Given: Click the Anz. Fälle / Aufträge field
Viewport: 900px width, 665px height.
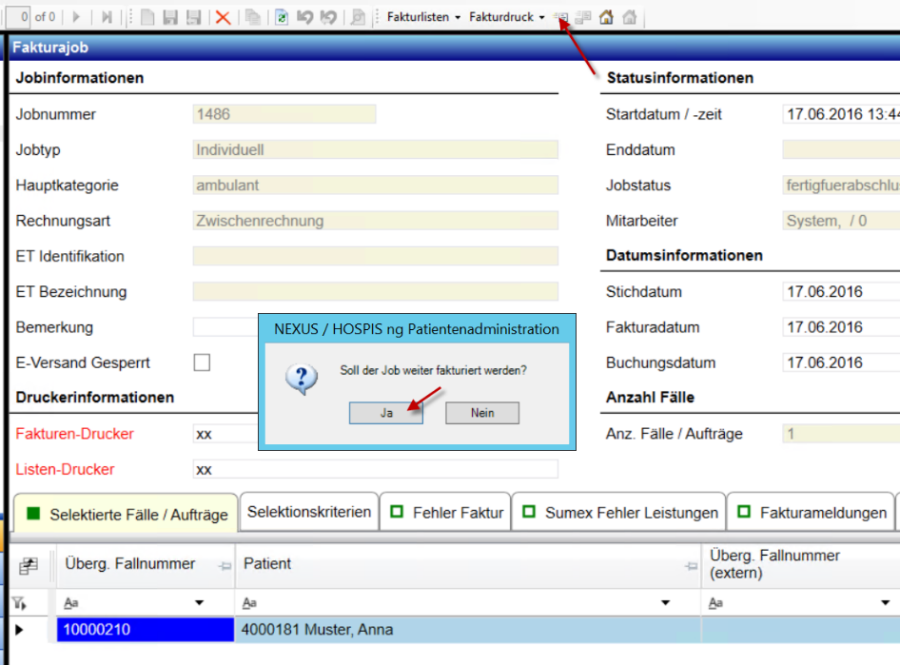Looking at the screenshot, I should point(841,434).
